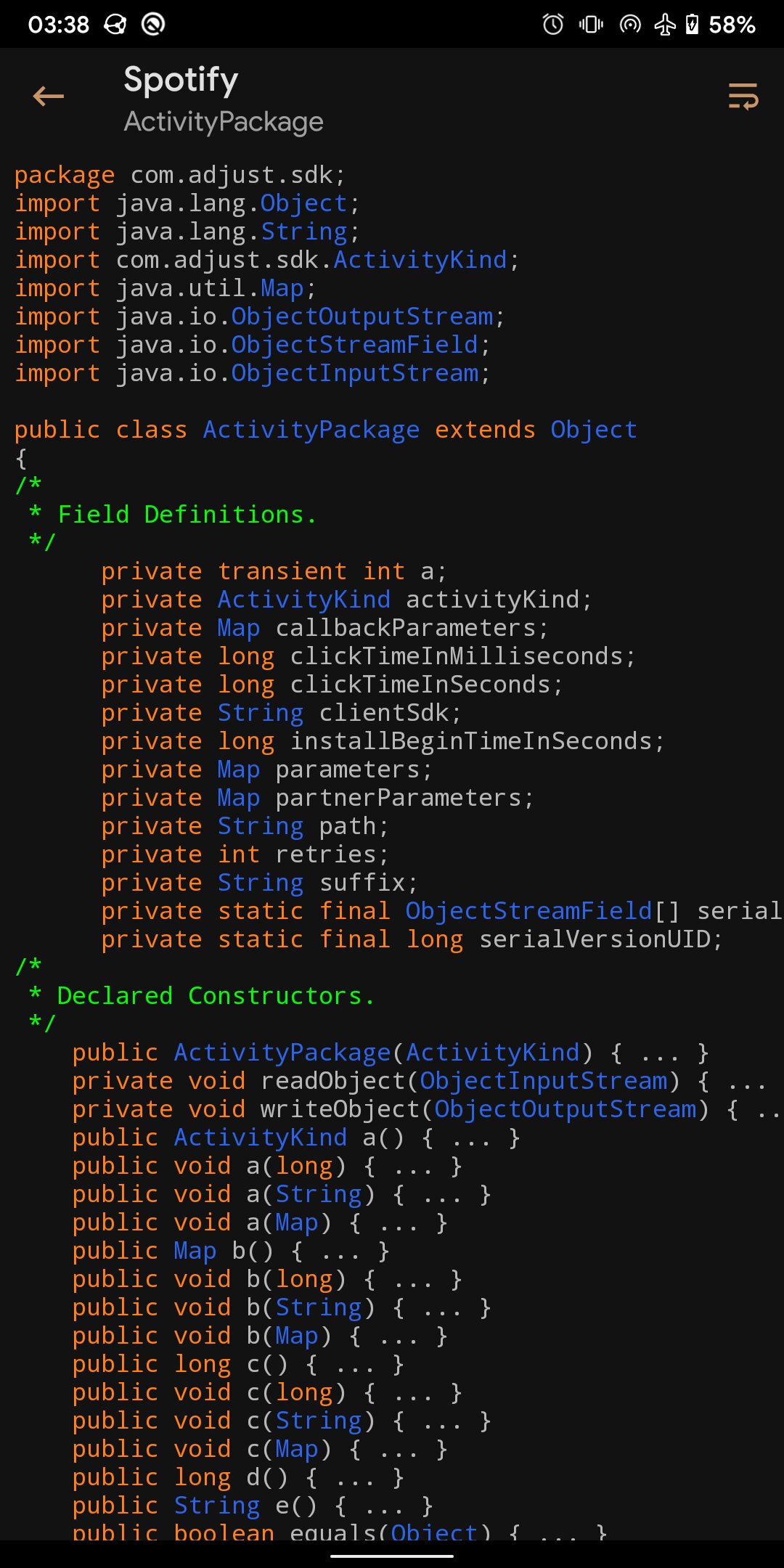Open ObjectStreamField link in import line
This screenshot has width=784, height=1568.
[x=355, y=345]
